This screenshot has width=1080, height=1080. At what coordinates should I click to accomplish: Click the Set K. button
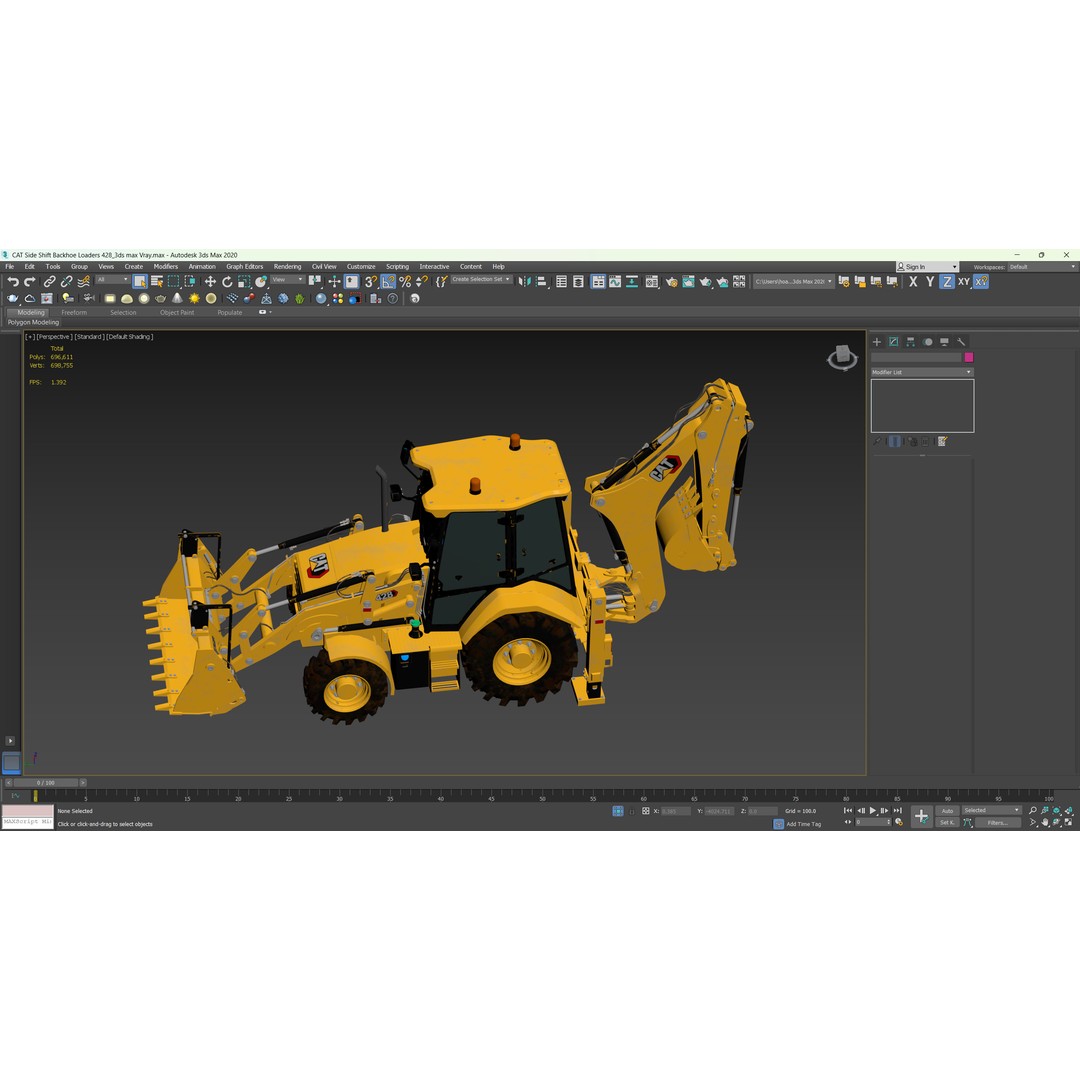click(948, 822)
